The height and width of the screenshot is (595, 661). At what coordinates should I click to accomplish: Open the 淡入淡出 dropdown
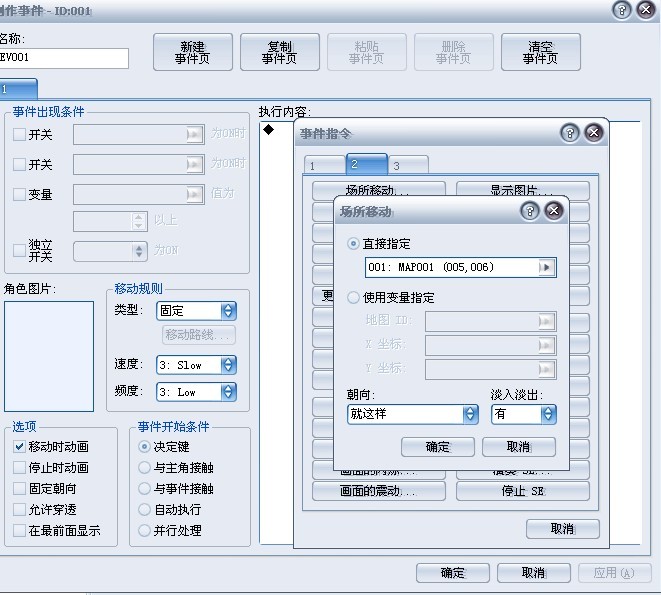523,414
